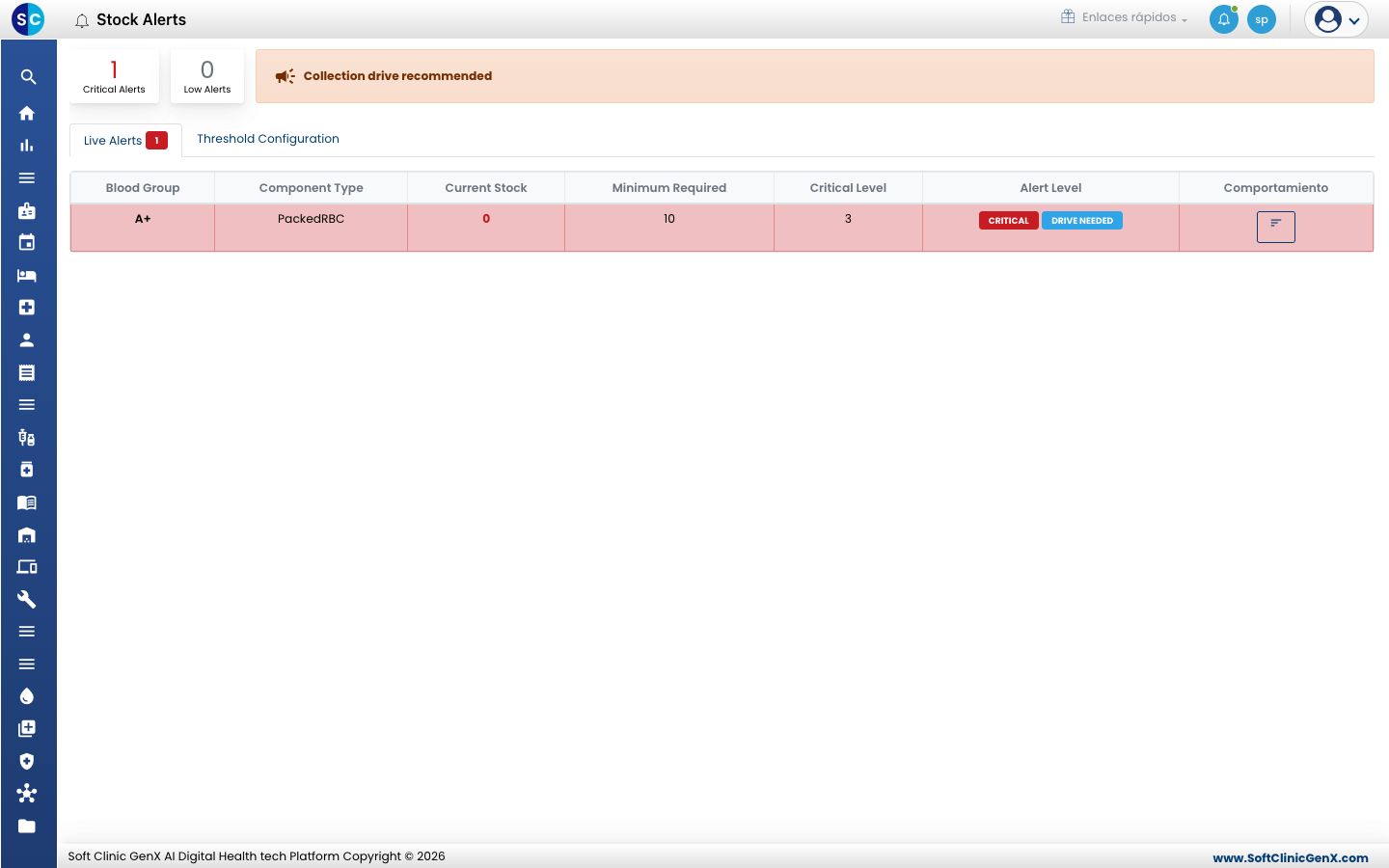Click the Critical Alerts counter card

(114, 76)
